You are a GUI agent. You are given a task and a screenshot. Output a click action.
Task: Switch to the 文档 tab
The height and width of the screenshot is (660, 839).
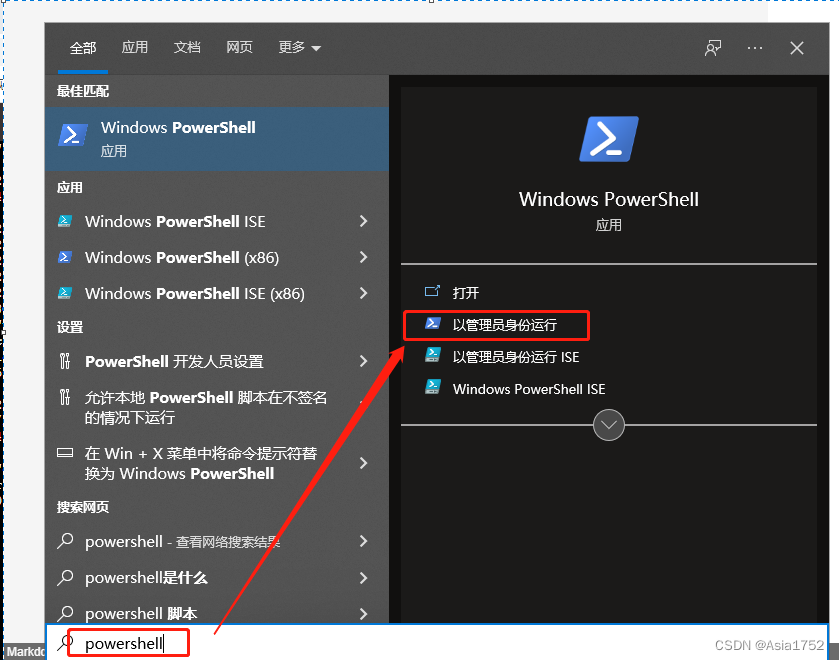[187, 48]
